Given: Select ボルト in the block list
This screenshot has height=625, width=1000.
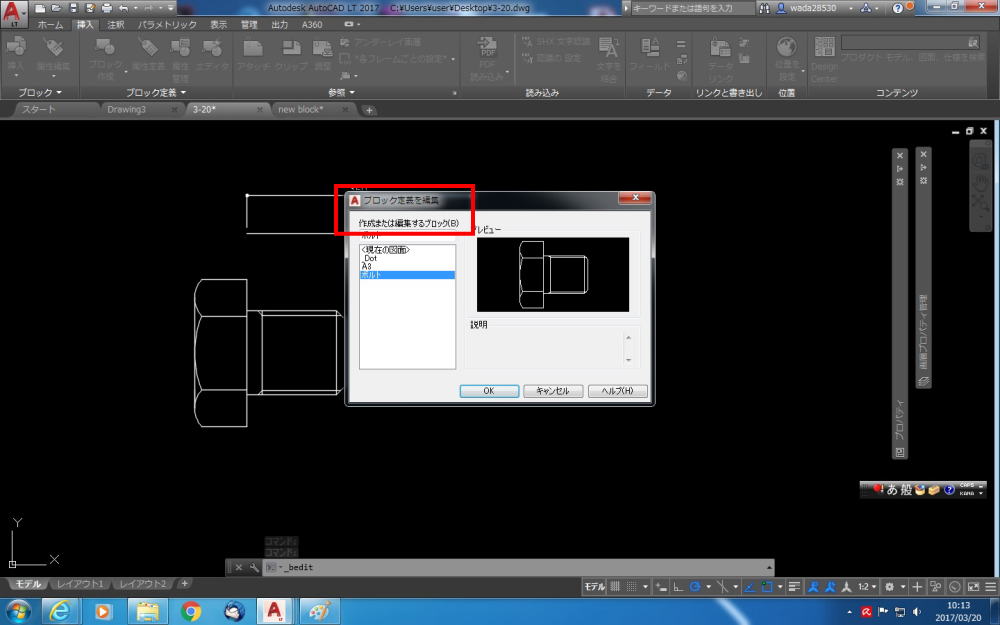Looking at the screenshot, I should (407, 275).
